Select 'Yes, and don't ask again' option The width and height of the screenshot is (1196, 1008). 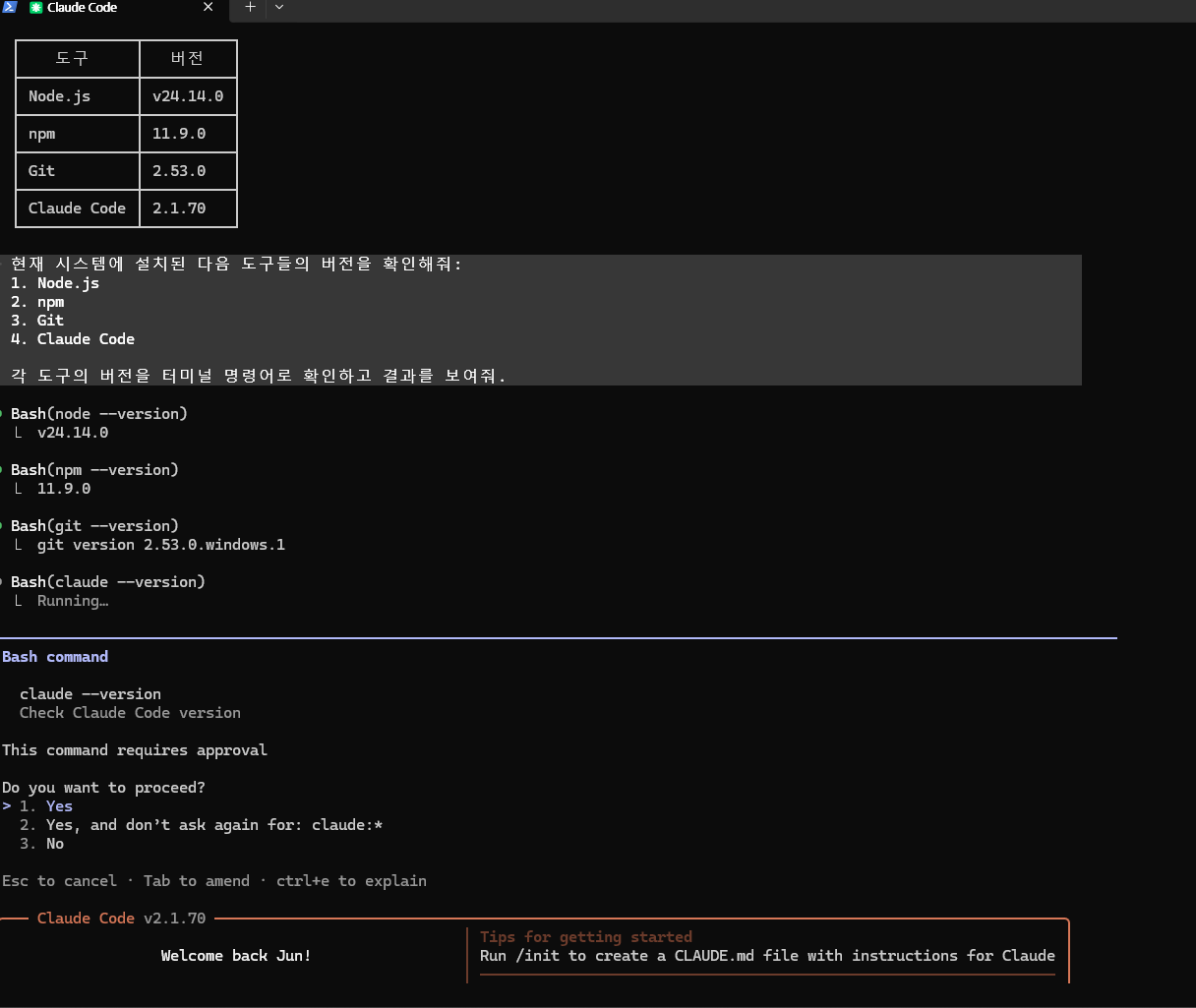[201, 825]
